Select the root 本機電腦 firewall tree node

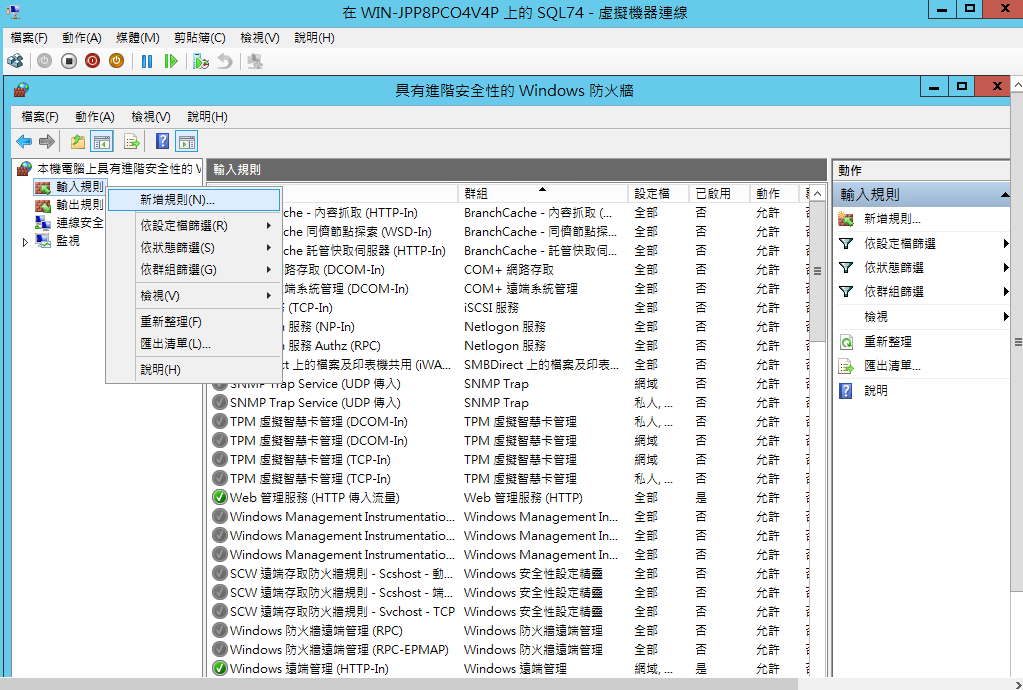[x=119, y=169]
